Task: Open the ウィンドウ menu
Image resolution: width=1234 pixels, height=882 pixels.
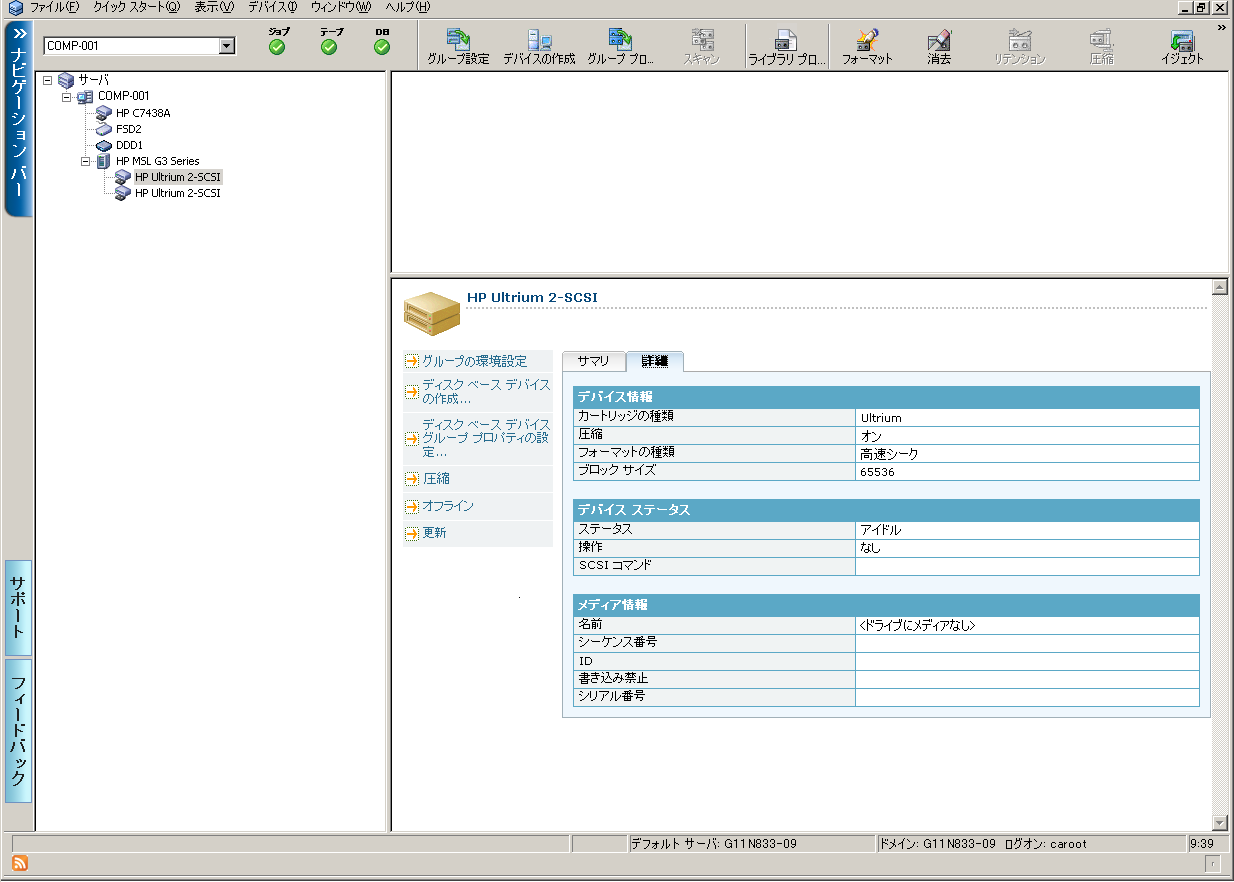Action: click(340, 7)
